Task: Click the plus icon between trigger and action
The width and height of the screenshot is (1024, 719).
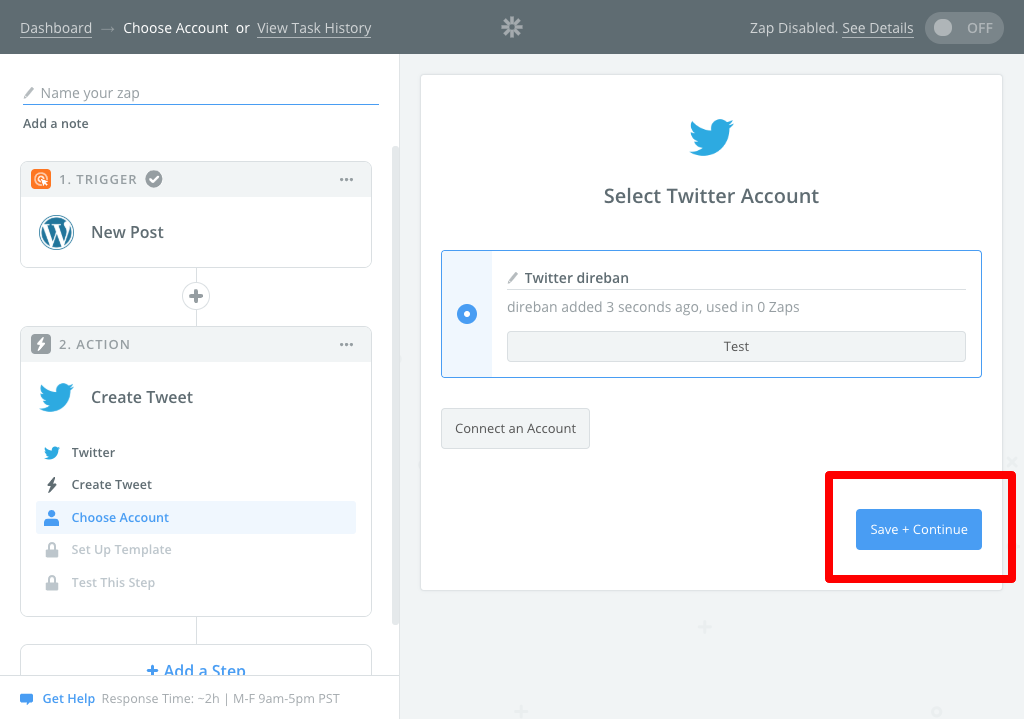Action: (196, 296)
